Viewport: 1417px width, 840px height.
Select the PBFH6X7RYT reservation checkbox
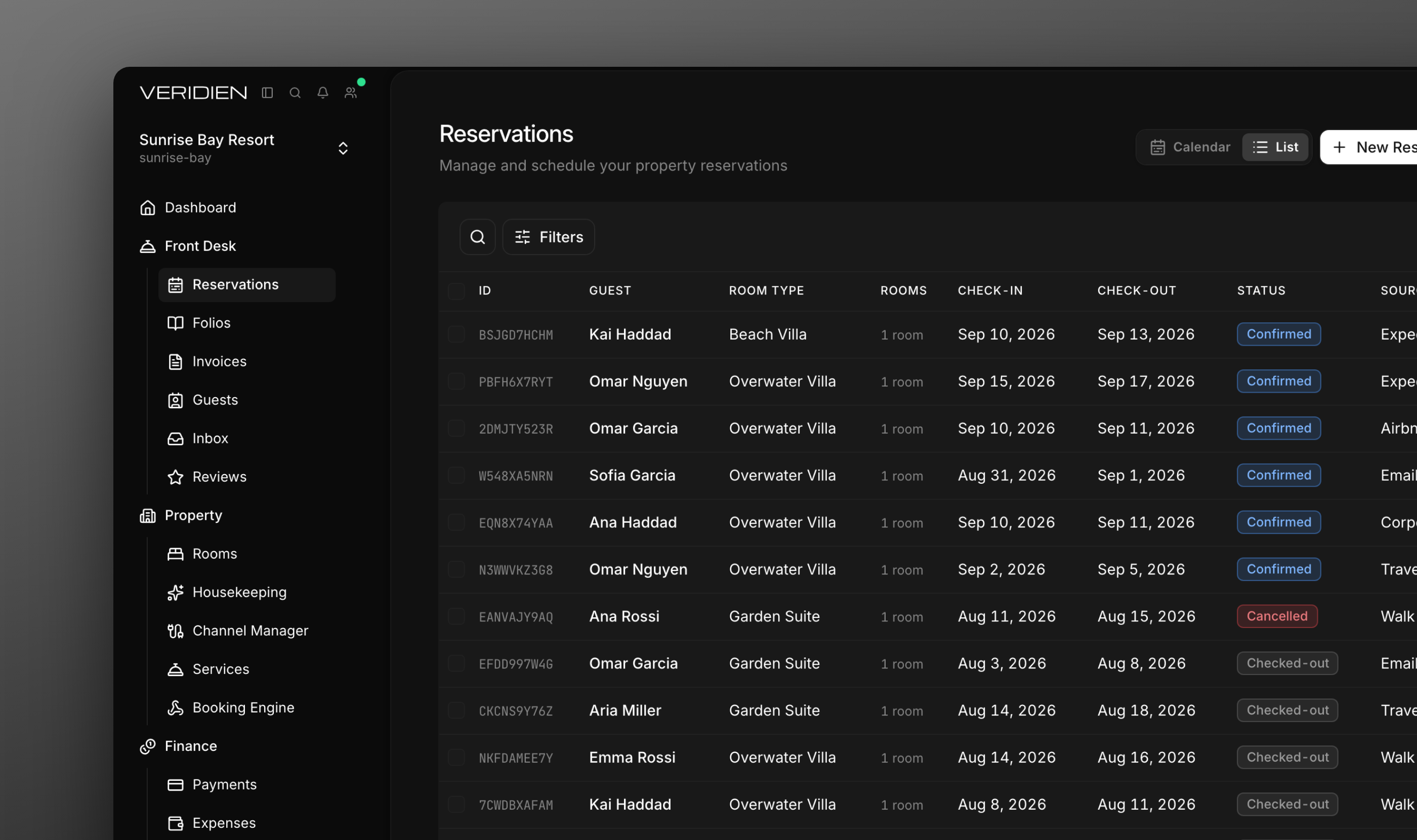[x=456, y=382]
